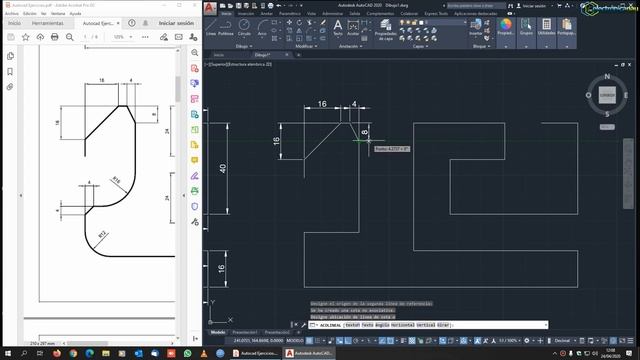Open the annotation scale dropdown in status bar

coord(510,340)
